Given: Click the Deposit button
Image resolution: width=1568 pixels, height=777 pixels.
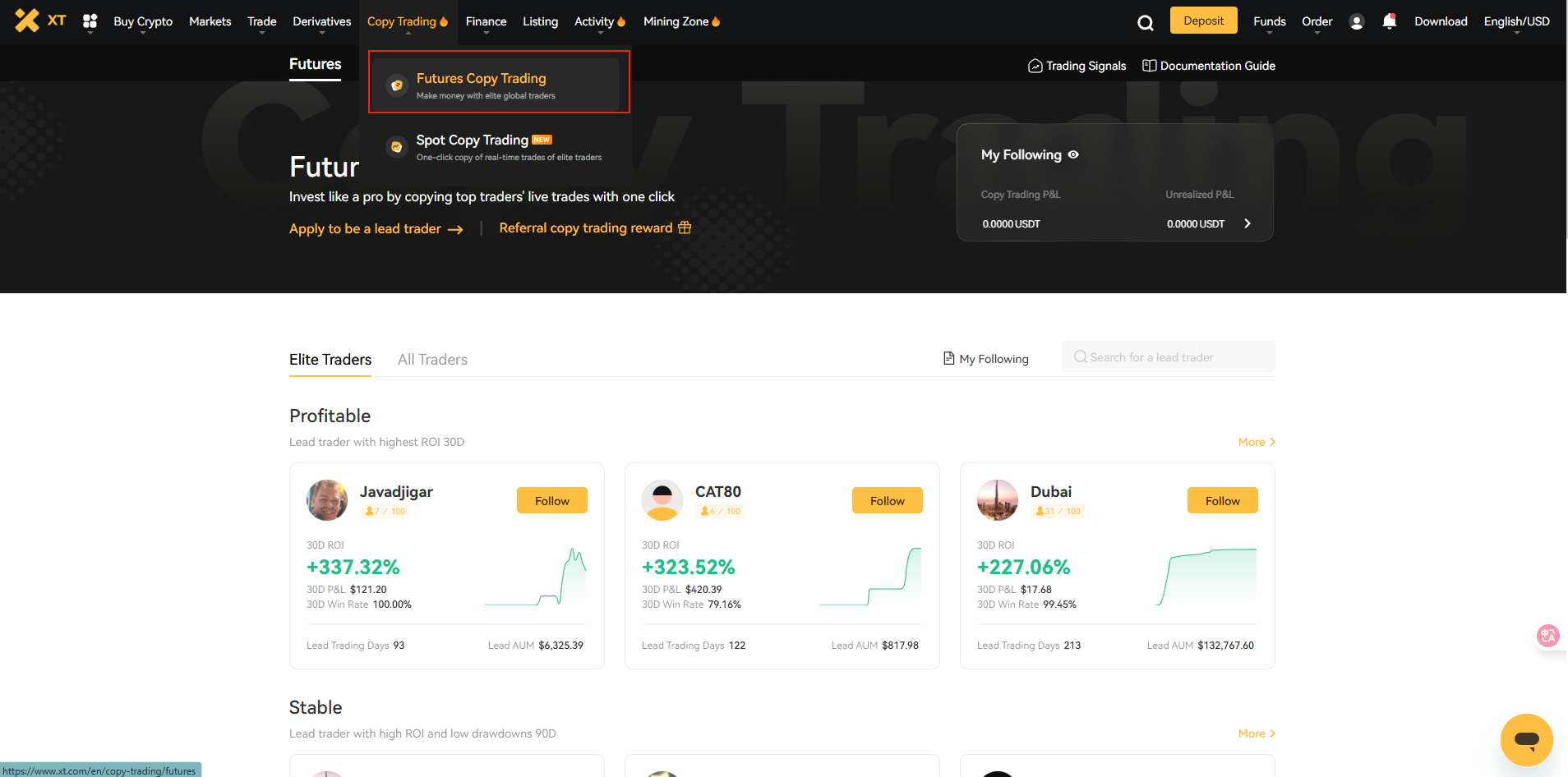Looking at the screenshot, I should [1203, 21].
